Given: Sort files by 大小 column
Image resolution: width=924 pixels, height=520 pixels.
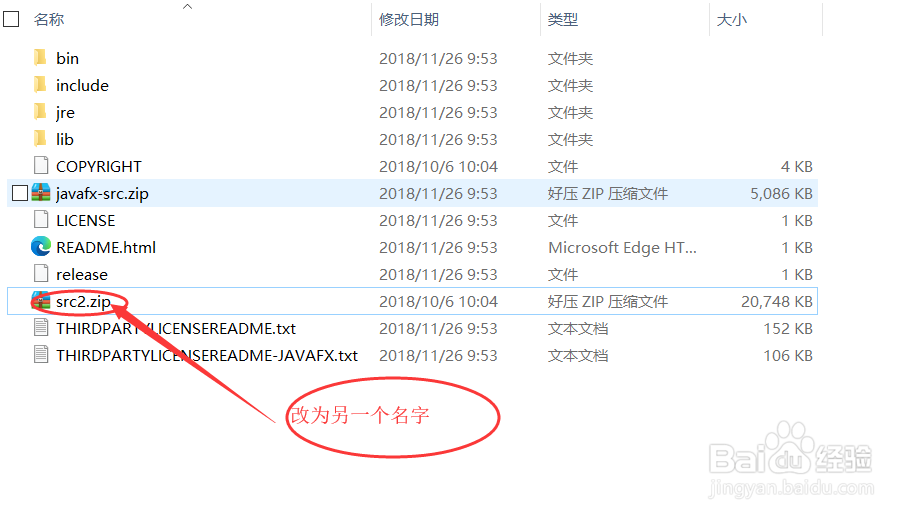Looking at the screenshot, I should click(x=731, y=19).
